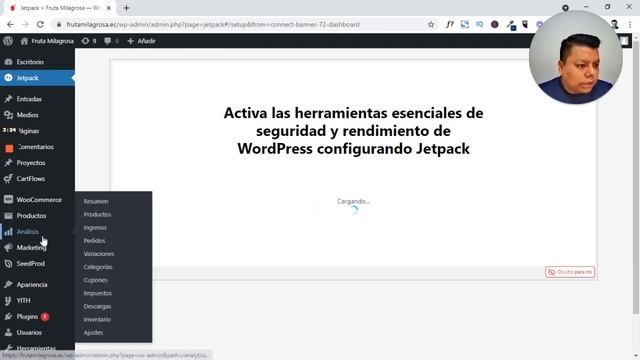Open the comments bubble in admin bar

[x=107, y=41]
